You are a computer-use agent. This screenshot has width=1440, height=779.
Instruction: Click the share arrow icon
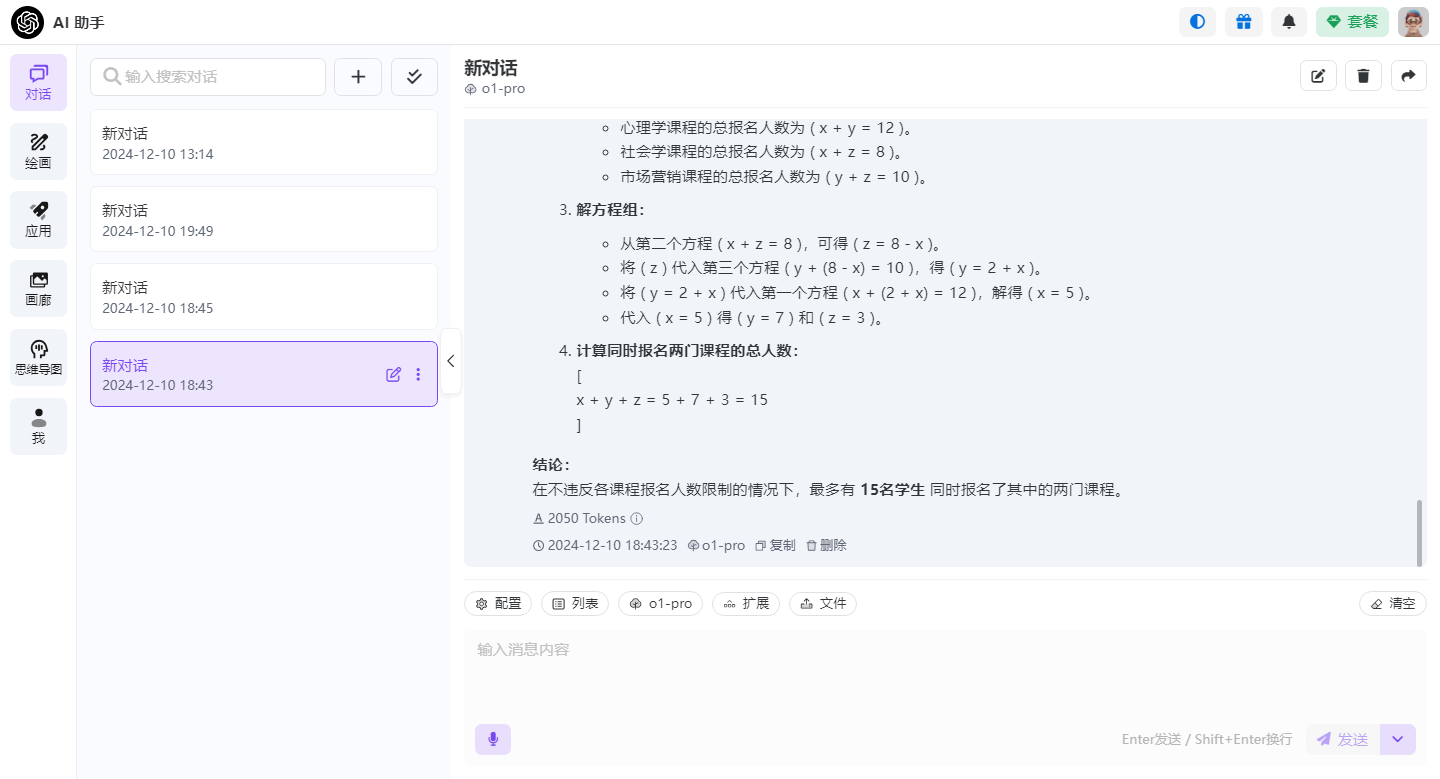click(1409, 75)
